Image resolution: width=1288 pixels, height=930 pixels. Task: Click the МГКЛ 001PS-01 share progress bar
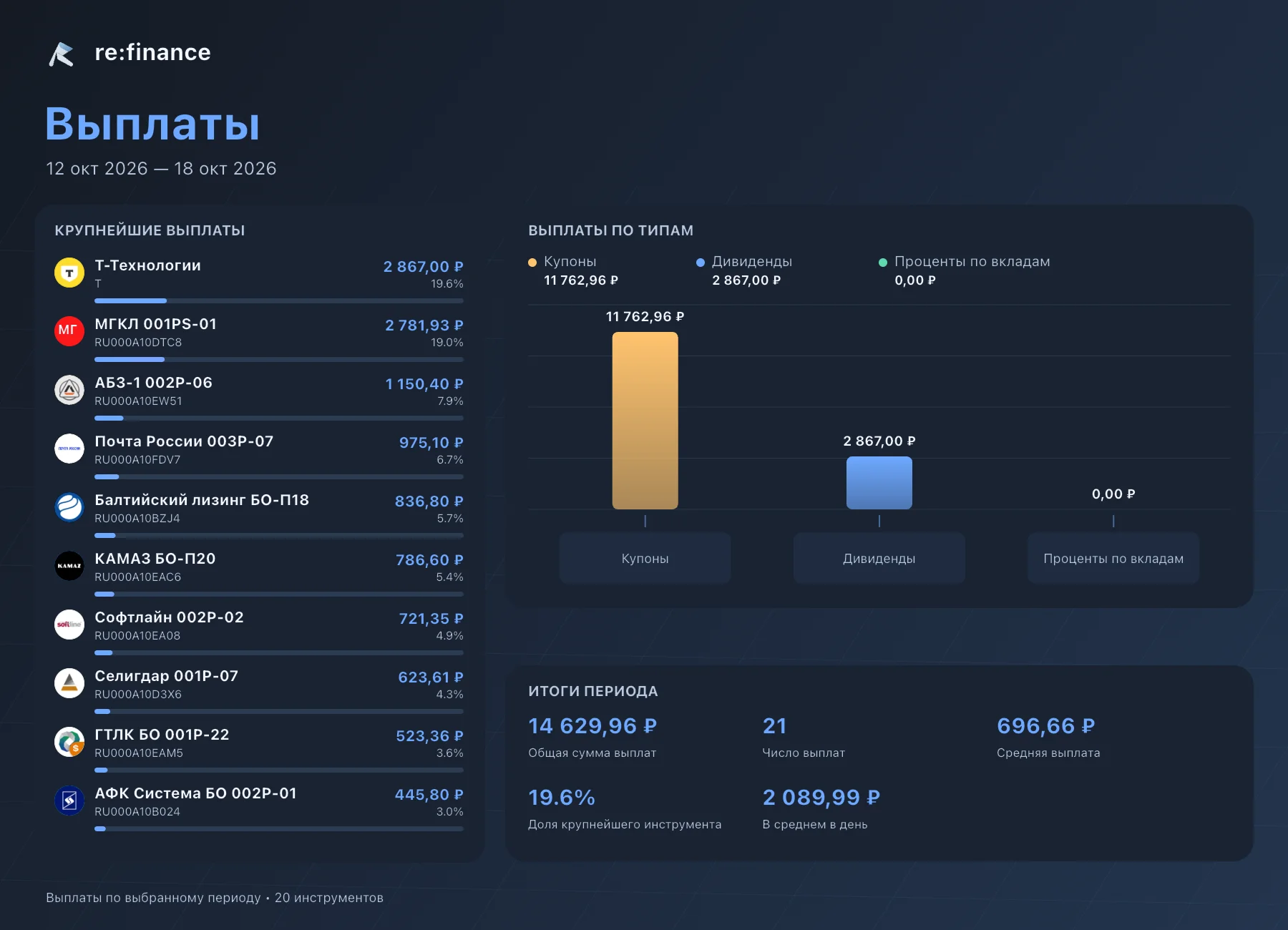279,360
